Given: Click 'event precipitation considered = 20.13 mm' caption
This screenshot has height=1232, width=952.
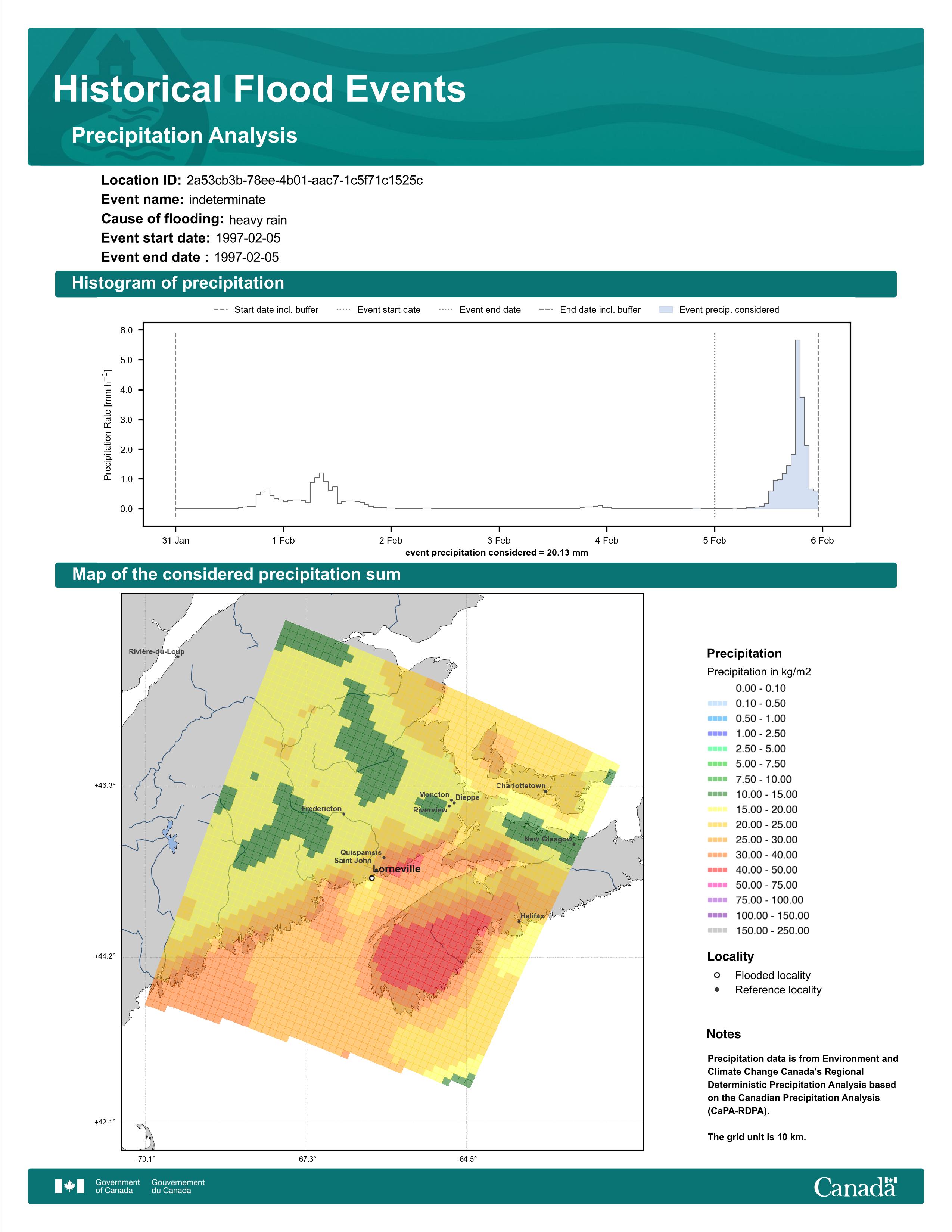Looking at the screenshot, I should tap(496, 553).
